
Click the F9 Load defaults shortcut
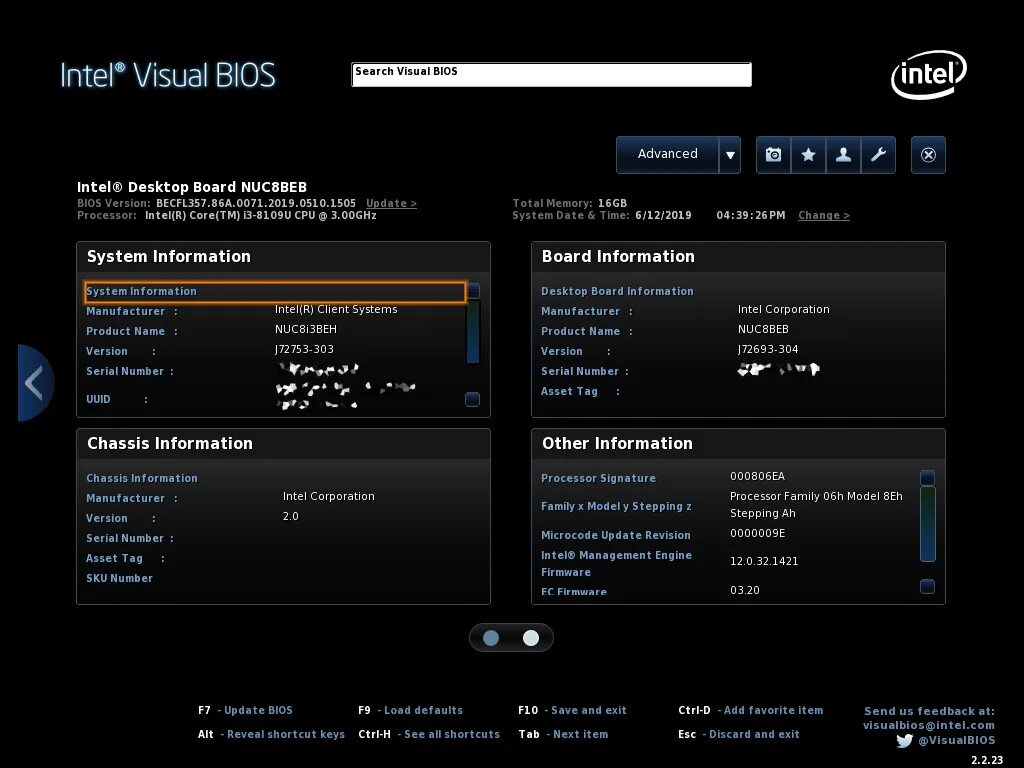click(x=410, y=711)
